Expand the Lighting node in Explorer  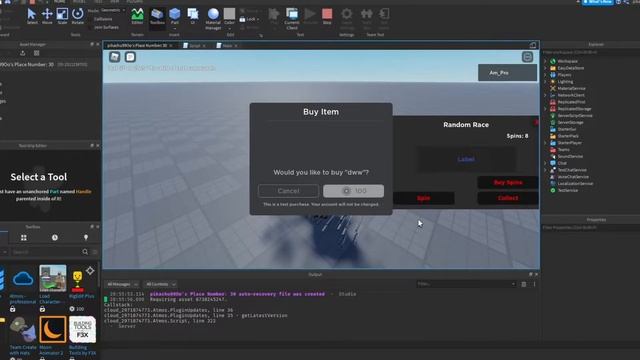[x=545, y=82]
